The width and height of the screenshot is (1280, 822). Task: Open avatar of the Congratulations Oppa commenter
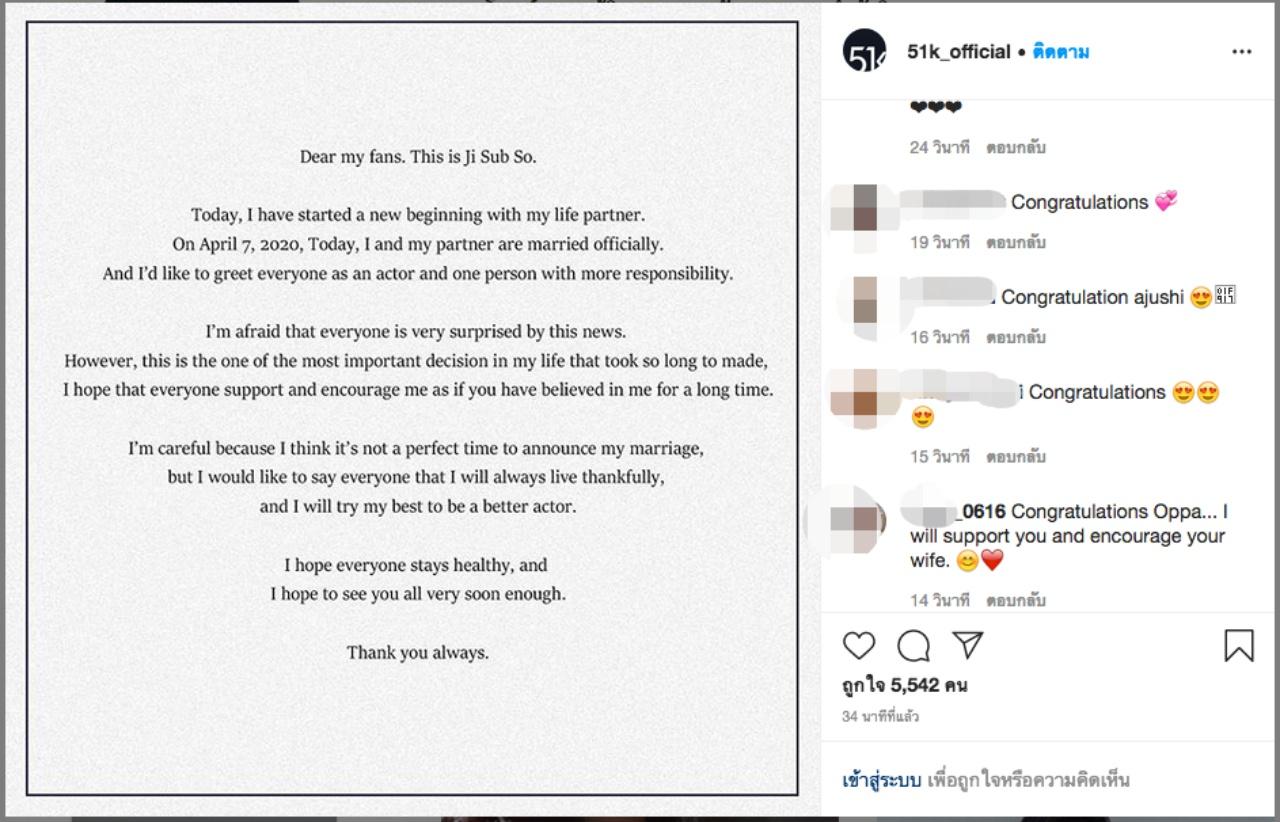pos(859,521)
